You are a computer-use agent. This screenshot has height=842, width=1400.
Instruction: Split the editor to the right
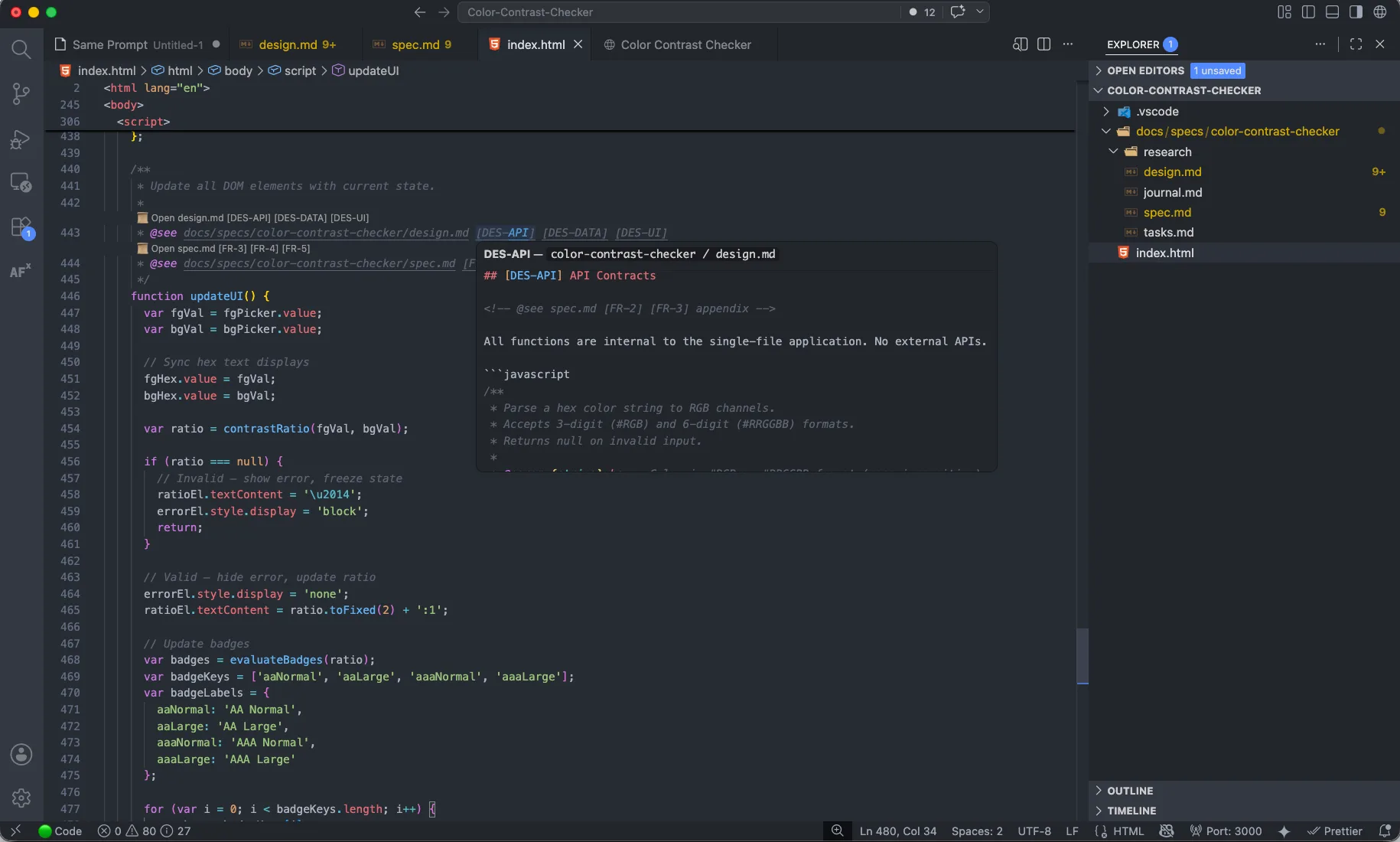(1043, 44)
